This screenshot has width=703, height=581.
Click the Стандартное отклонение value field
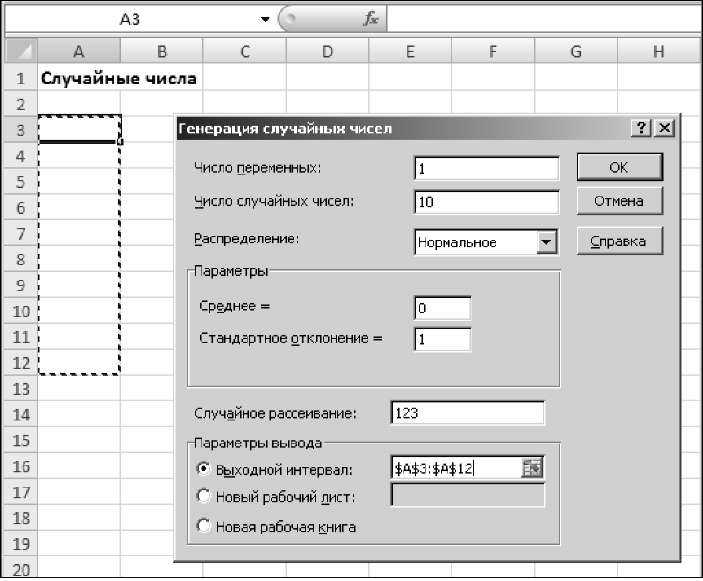[443, 339]
